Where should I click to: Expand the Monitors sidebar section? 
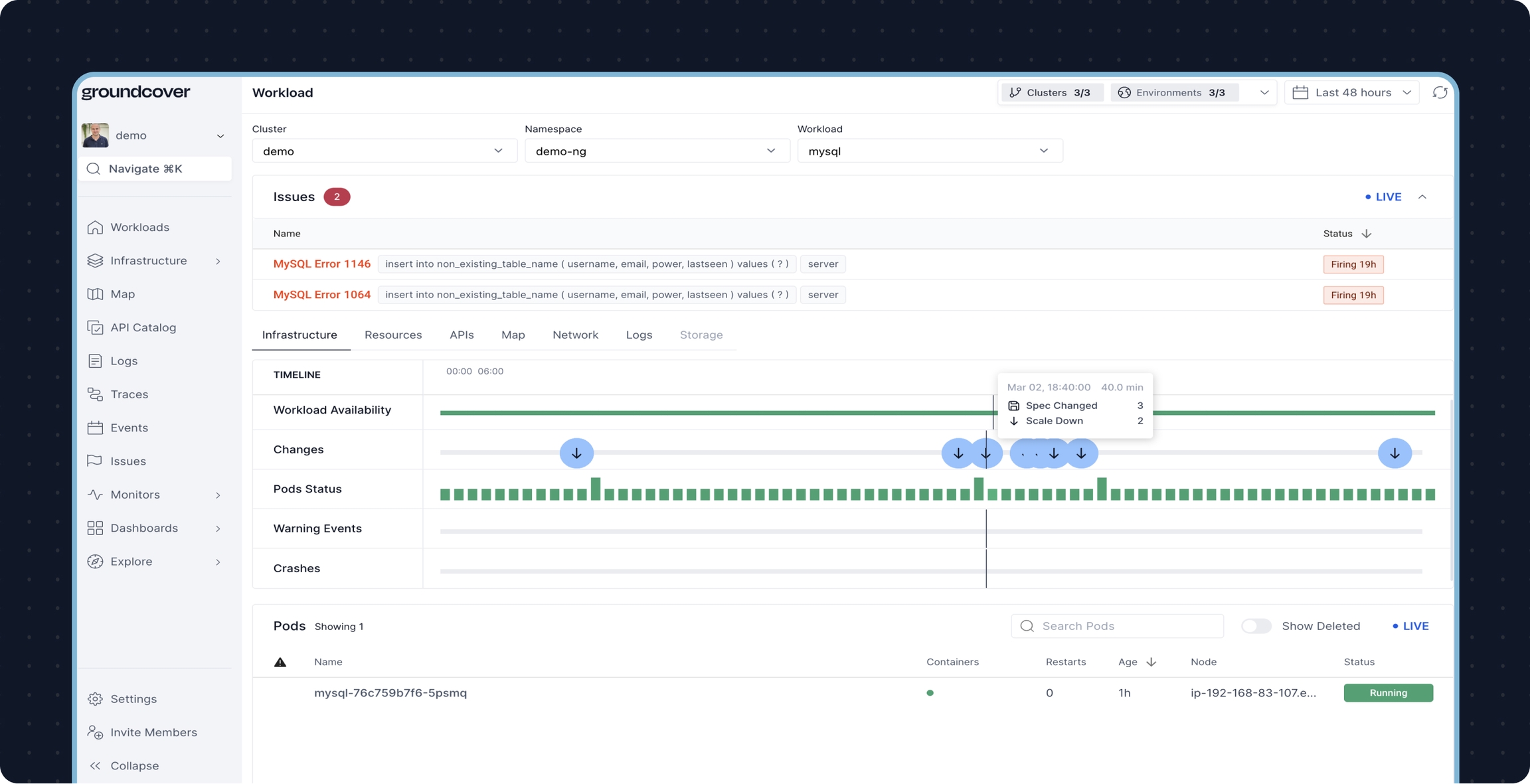(x=218, y=495)
